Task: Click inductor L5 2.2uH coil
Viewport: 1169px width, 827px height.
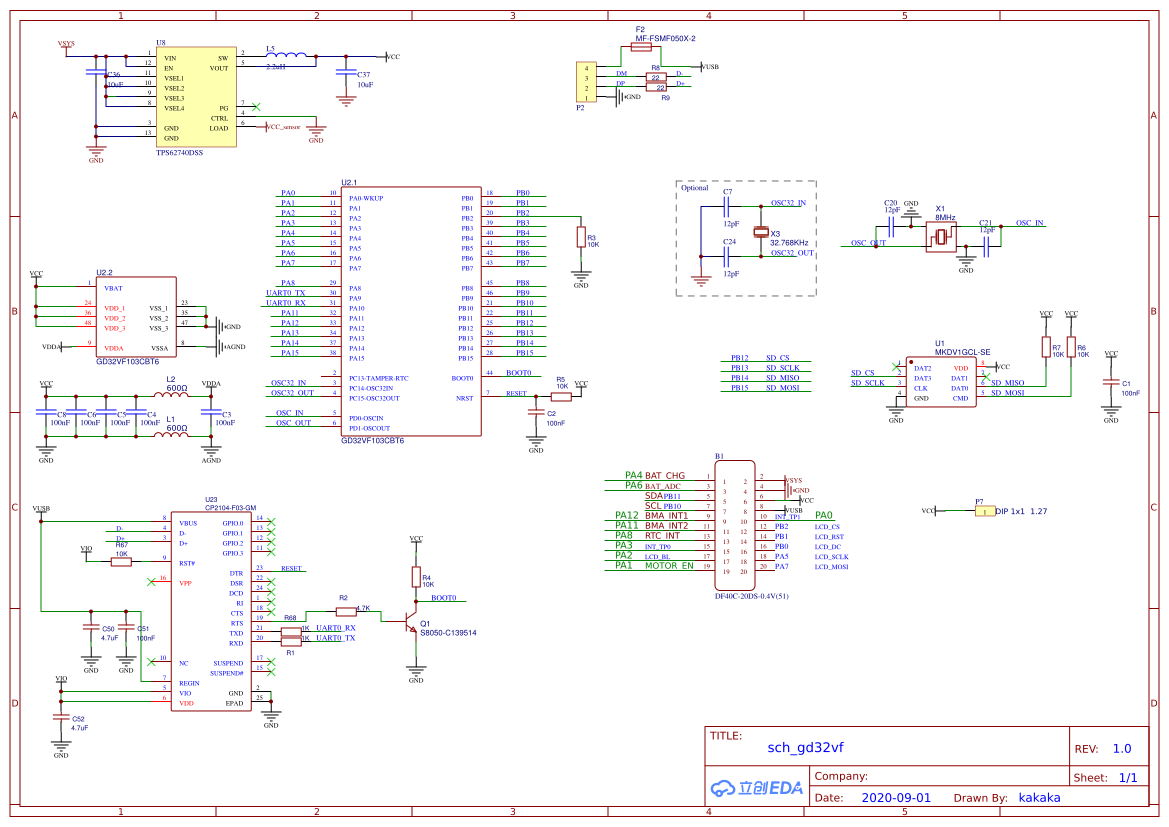Action: pyautogui.click(x=288, y=56)
